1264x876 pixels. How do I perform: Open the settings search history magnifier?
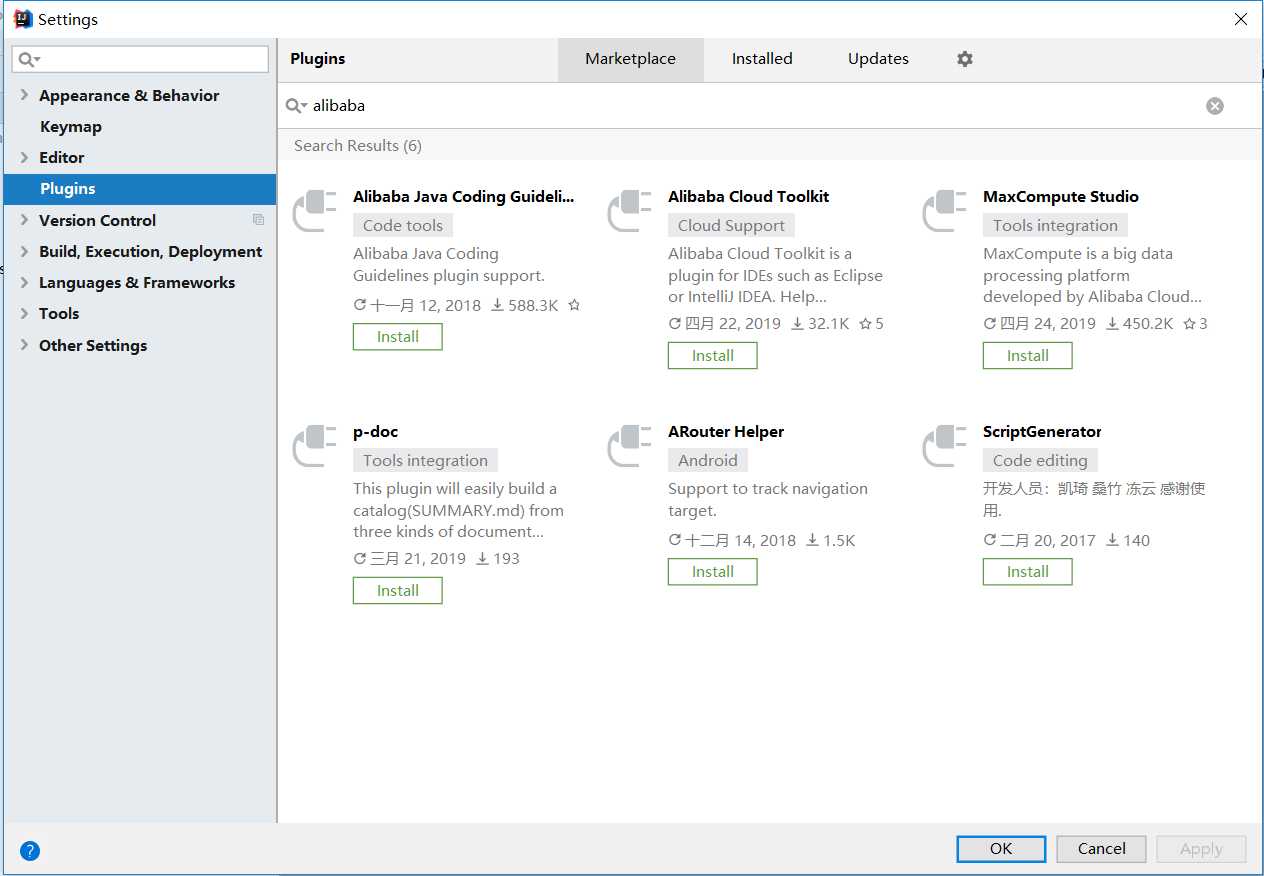pyautogui.click(x=29, y=60)
